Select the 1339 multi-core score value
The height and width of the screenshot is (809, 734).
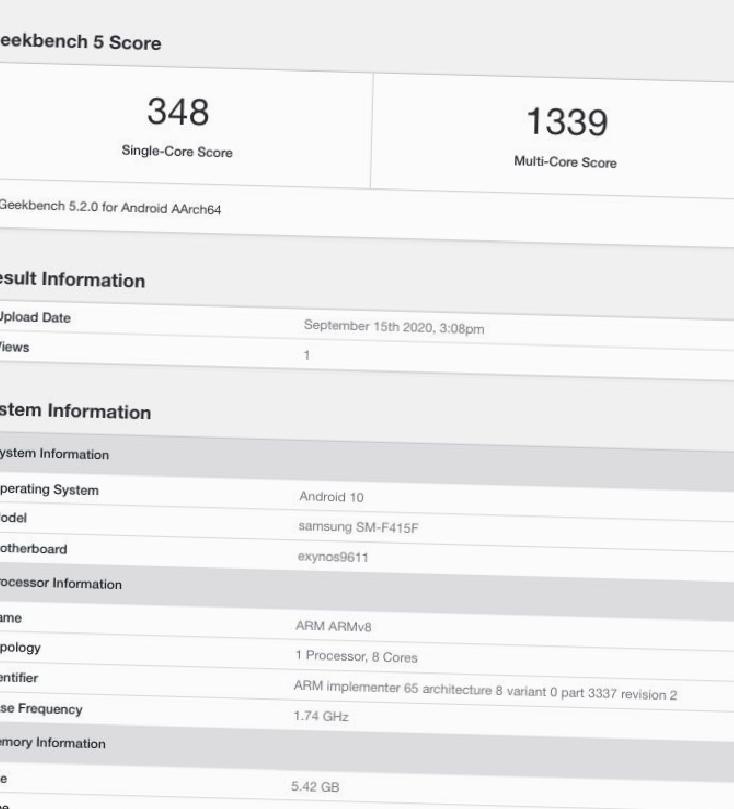567,122
